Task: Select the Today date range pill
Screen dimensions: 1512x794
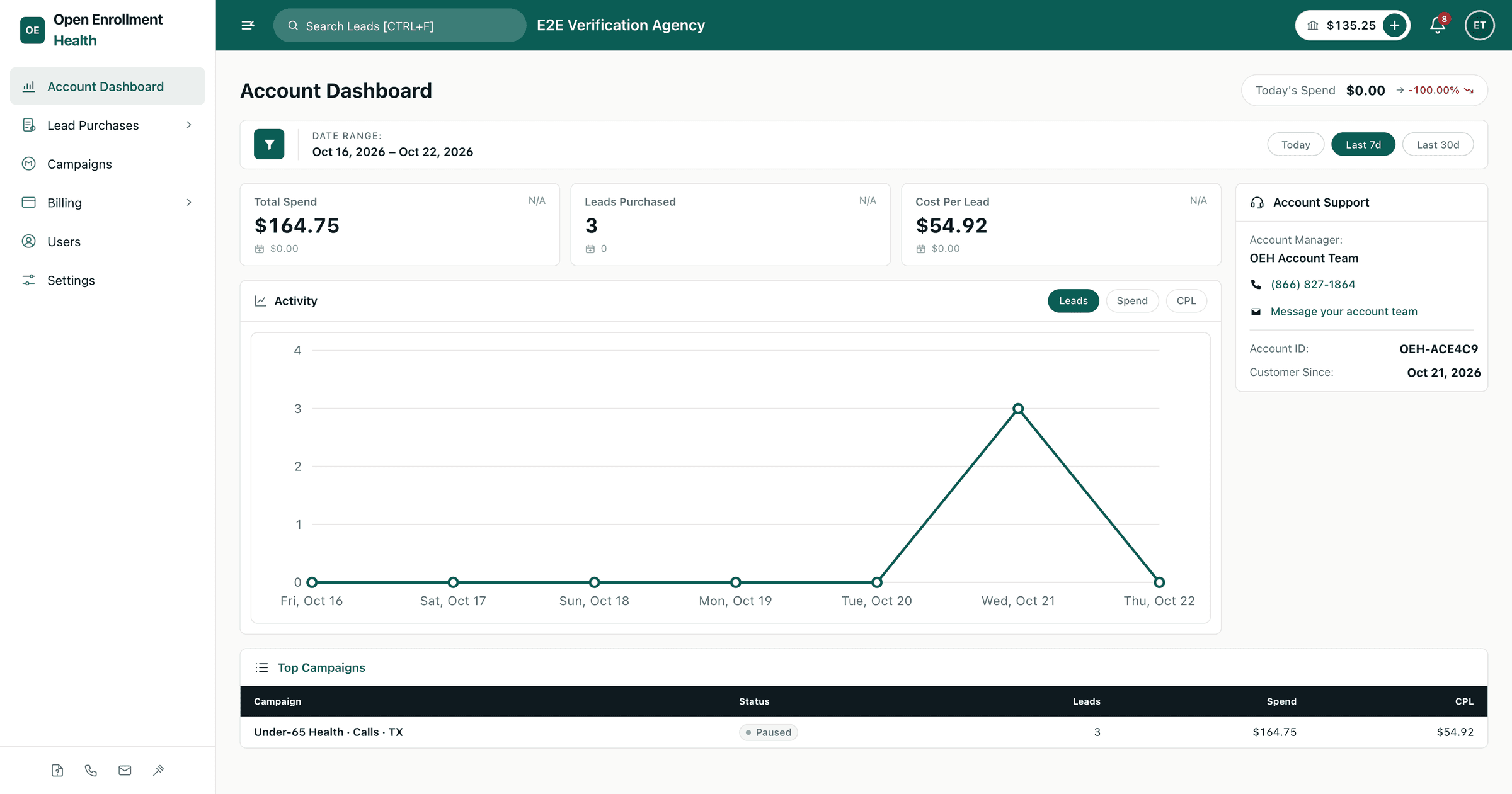Action: tap(1295, 144)
